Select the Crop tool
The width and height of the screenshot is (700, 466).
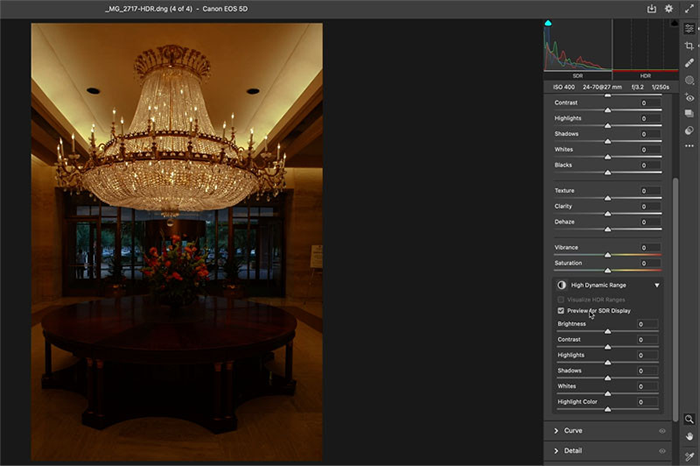pos(689,46)
